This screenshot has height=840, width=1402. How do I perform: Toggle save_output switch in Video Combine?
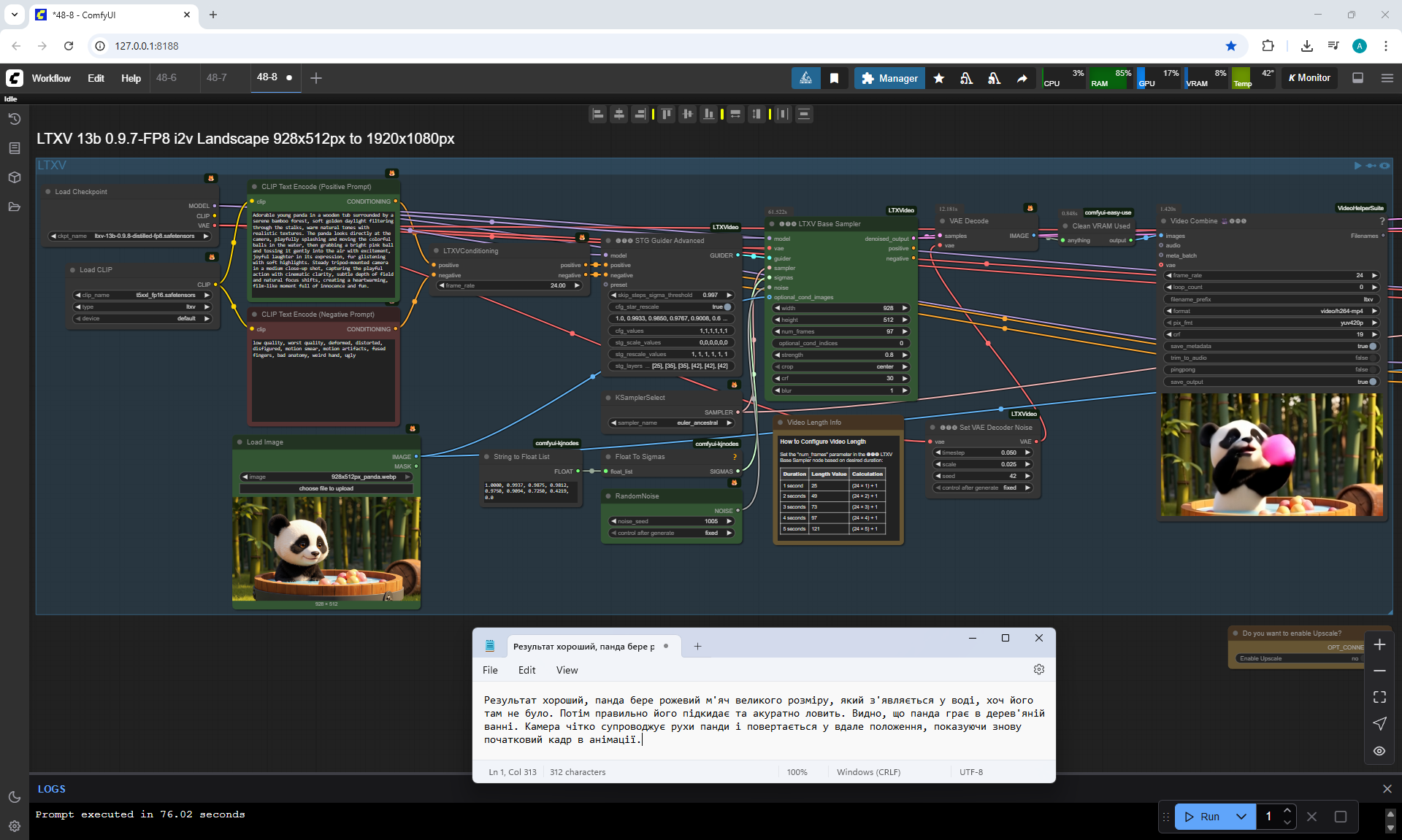1372,382
